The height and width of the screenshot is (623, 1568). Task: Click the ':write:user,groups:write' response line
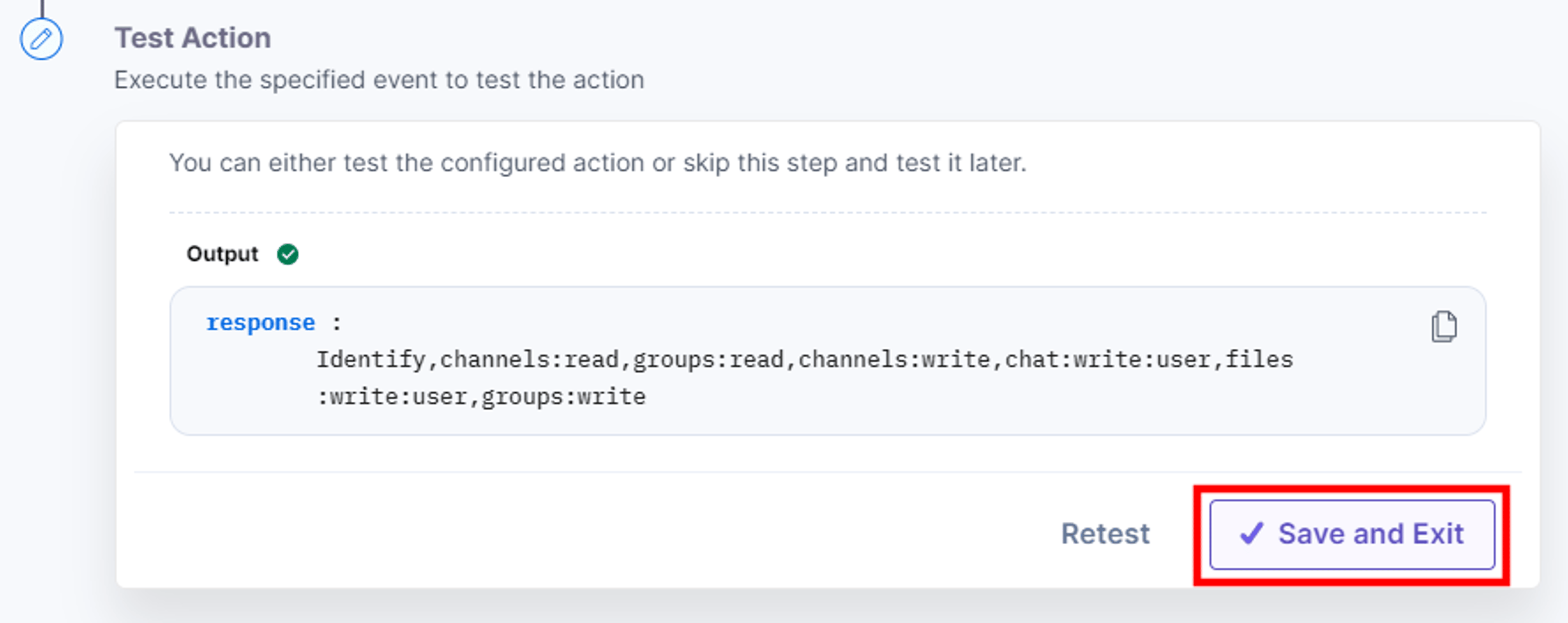click(x=481, y=397)
